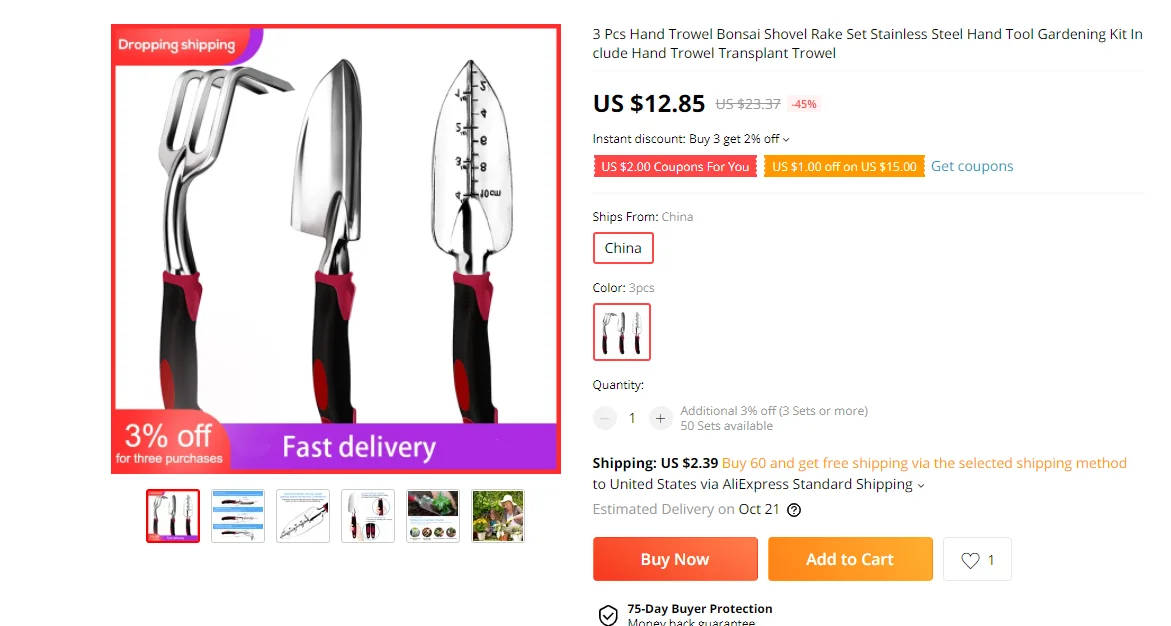
Task: Click the US $1.00 off on US $15.00 tag
Action: click(x=844, y=167)
